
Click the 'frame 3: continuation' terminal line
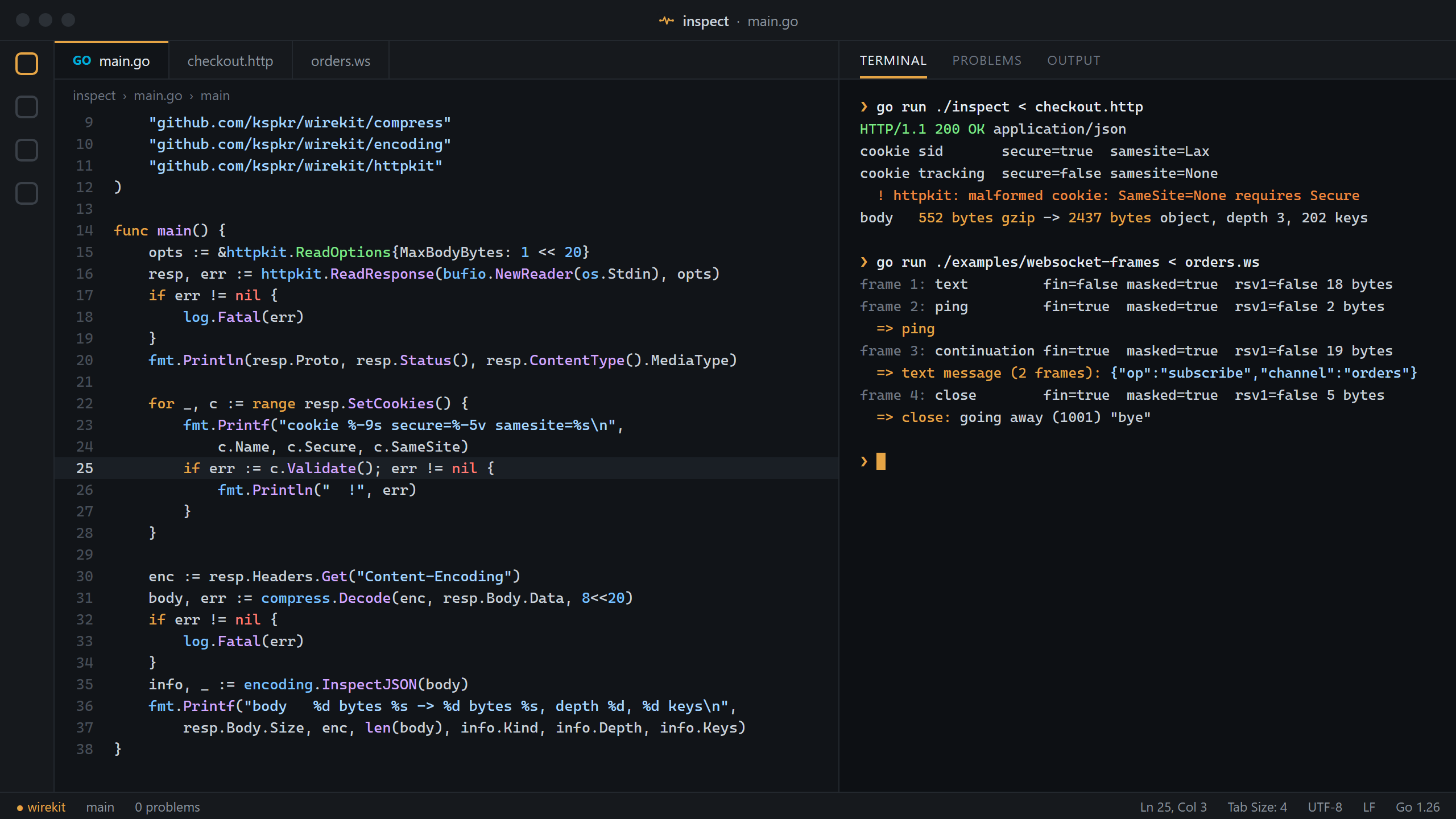[1126, 351]
